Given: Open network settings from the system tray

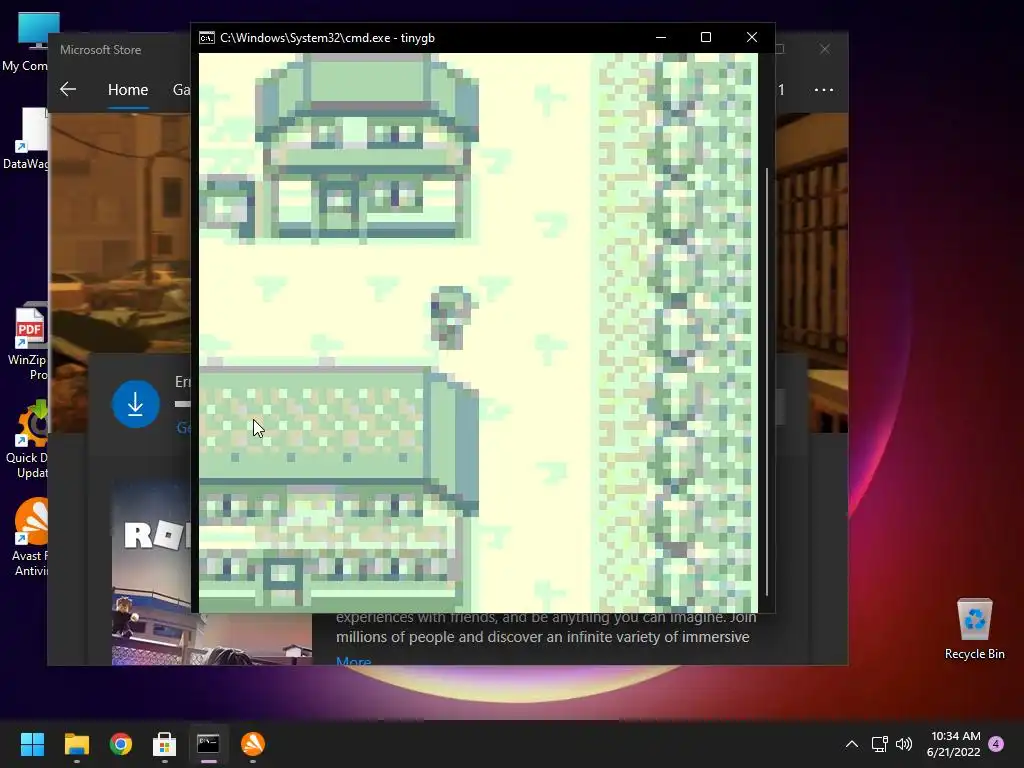Looking at the screenshot, I should [880, 744].
